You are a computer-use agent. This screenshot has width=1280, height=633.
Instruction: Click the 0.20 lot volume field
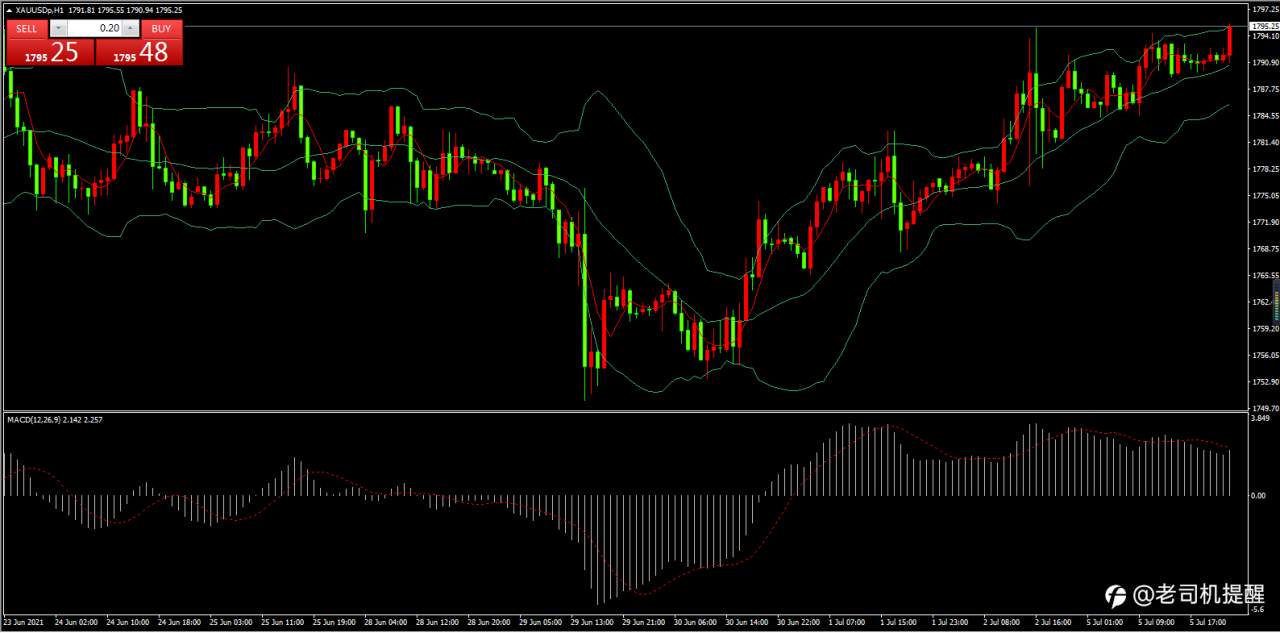(94, 29)
